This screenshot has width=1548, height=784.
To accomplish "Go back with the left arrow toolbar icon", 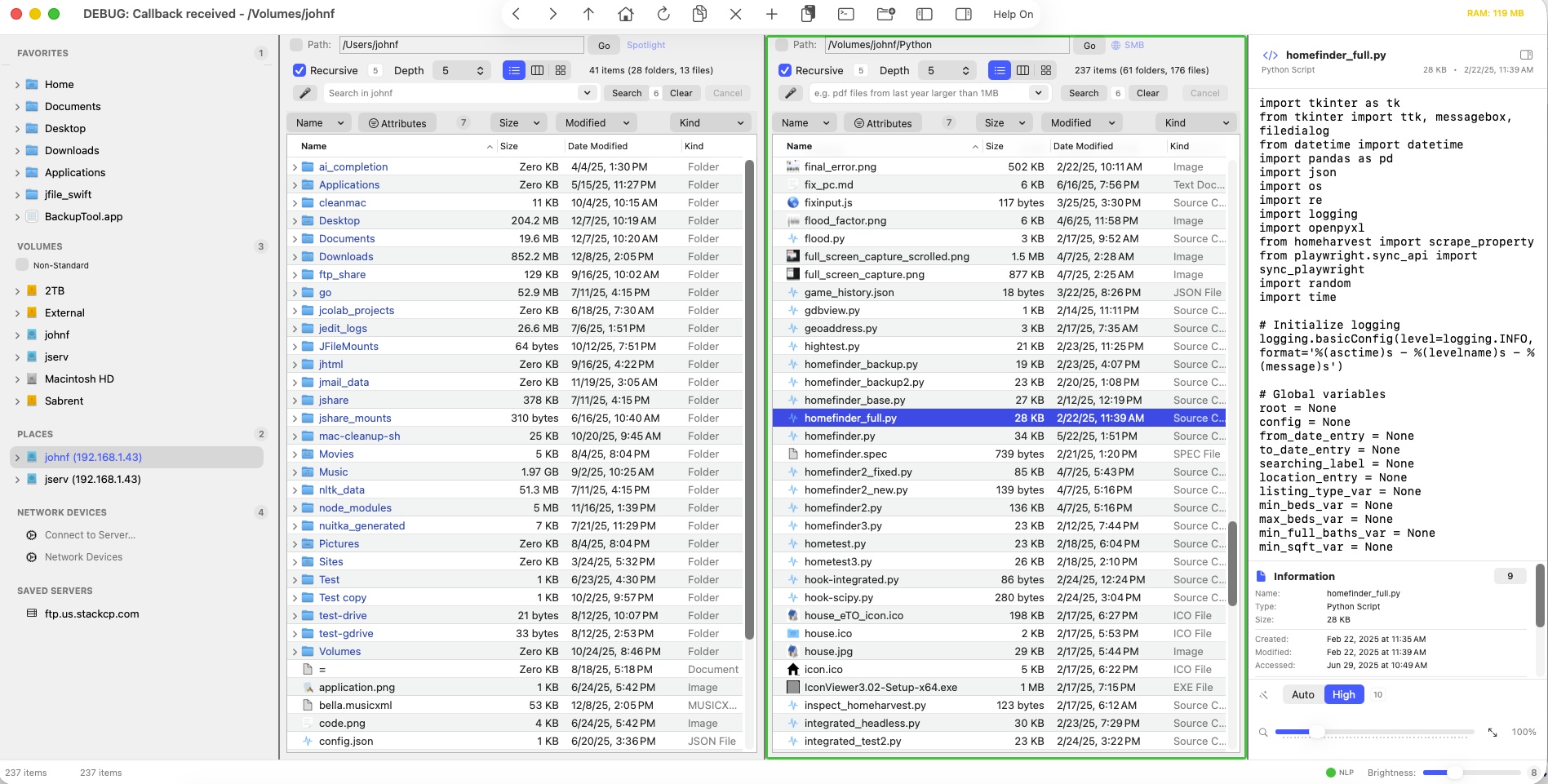I will 516,14.
